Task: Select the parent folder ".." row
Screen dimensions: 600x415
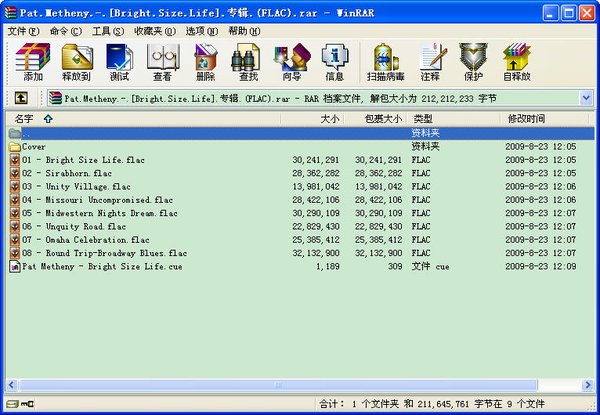Action: [300, 133]
